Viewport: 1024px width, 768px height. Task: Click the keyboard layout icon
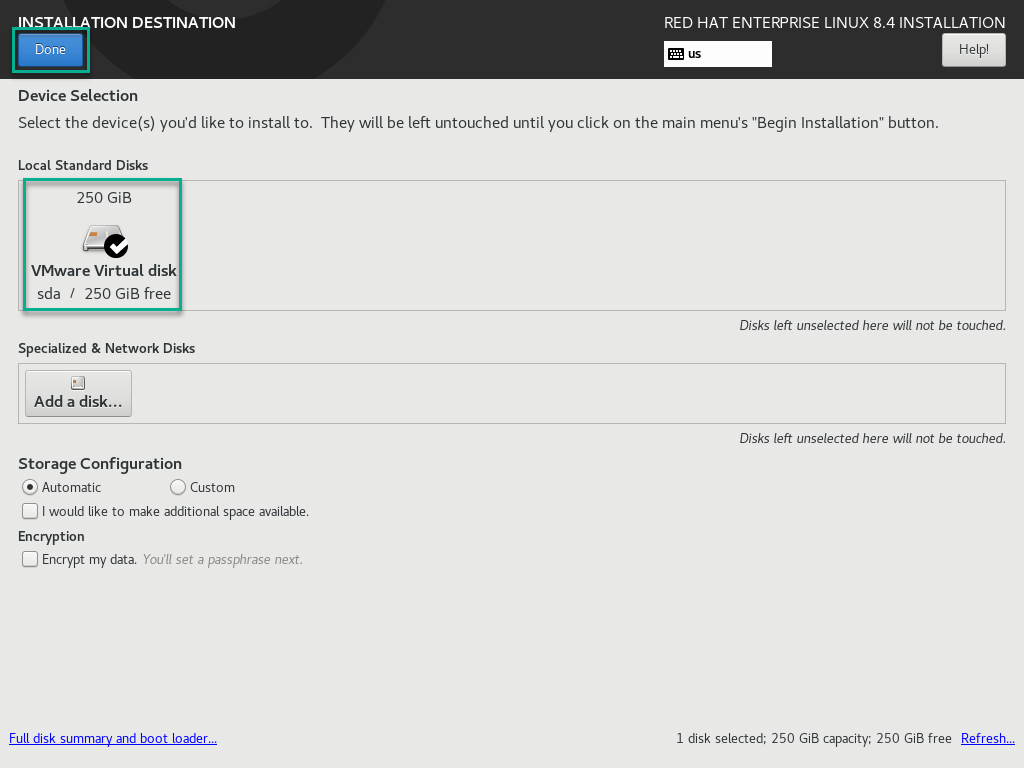[676, 54]
